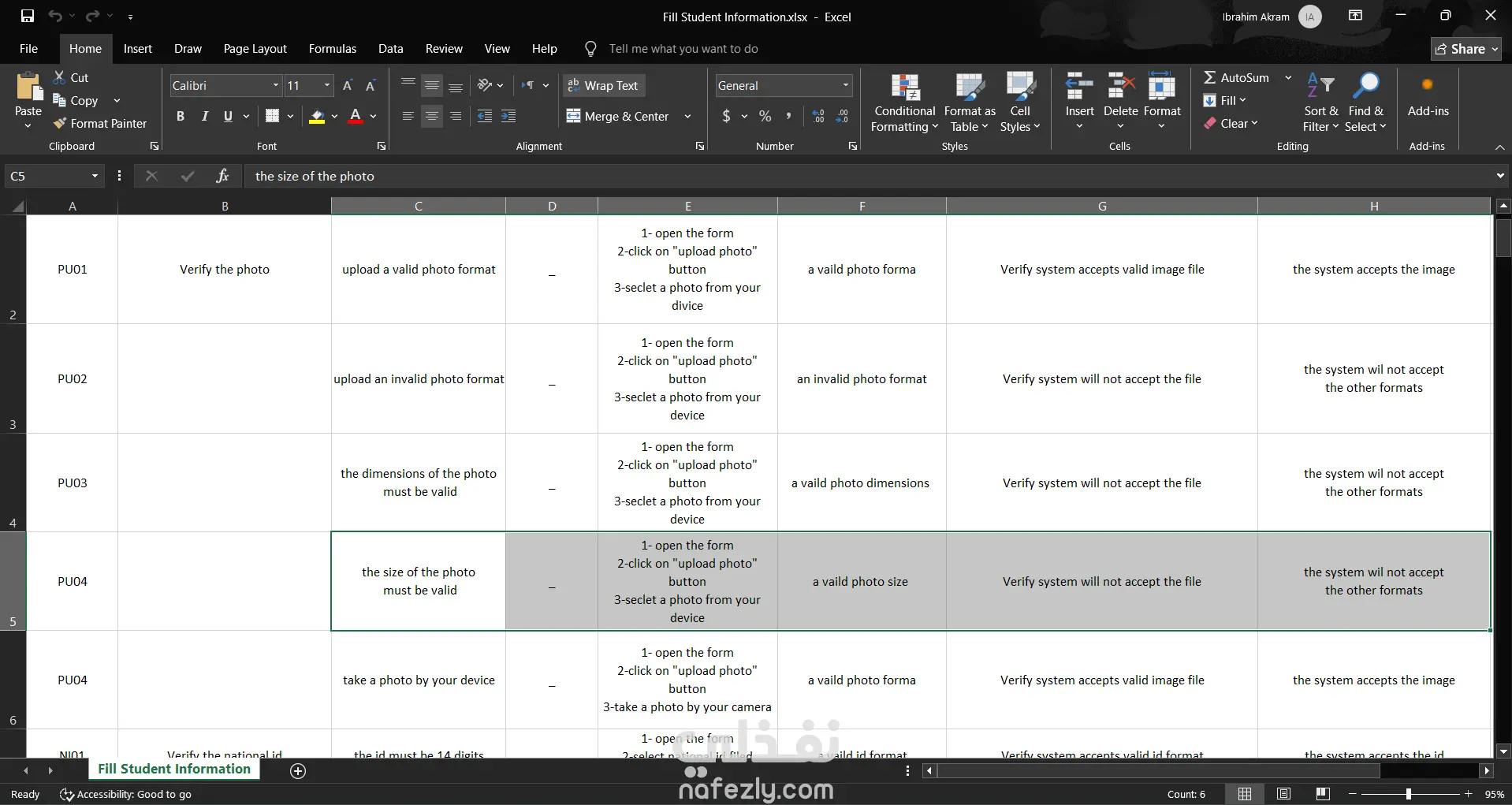This screenshot has height=805, width=1512.
Task: Click the Decrease Decimal icon
Action: [x=842, y=116]
